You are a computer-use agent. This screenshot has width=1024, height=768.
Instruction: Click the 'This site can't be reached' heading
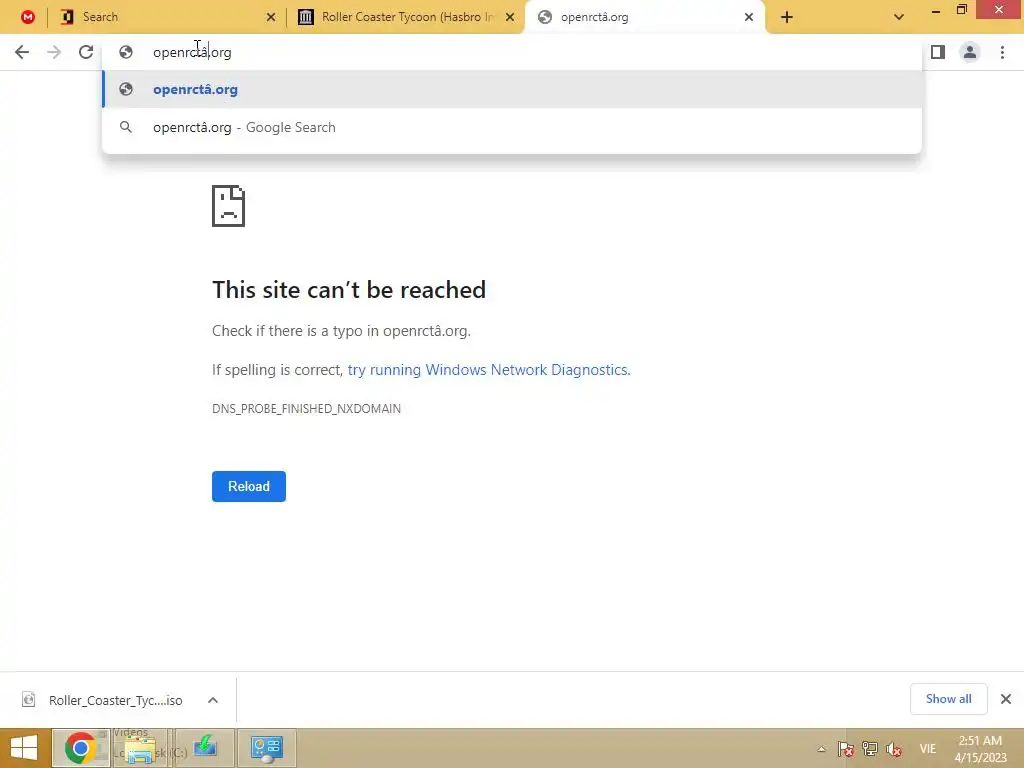coord(349,290)
